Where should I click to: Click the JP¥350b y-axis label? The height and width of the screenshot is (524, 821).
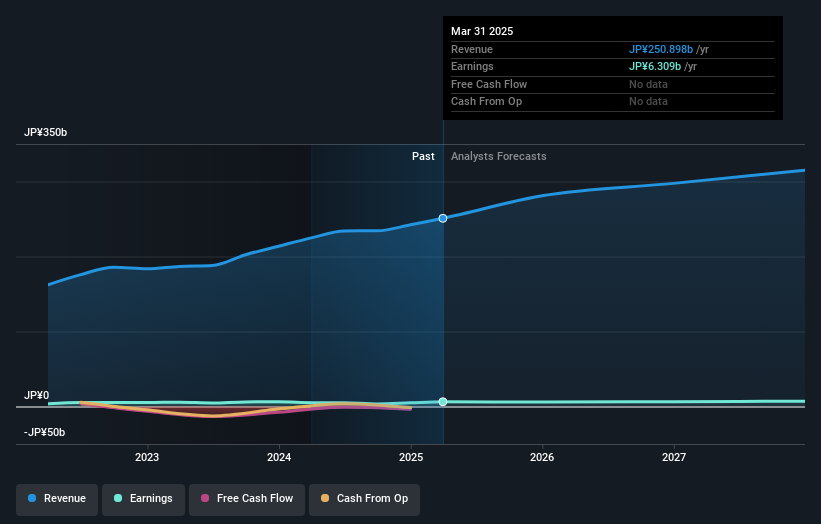(46, 132)
